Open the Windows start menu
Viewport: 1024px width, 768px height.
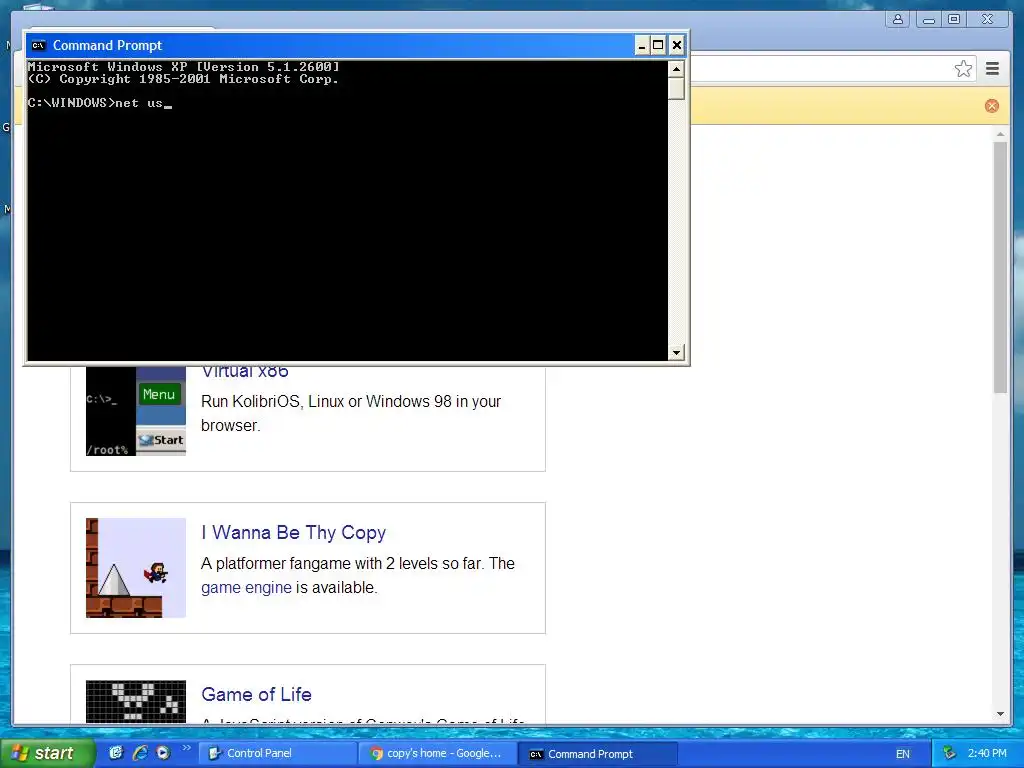[47, 753]
